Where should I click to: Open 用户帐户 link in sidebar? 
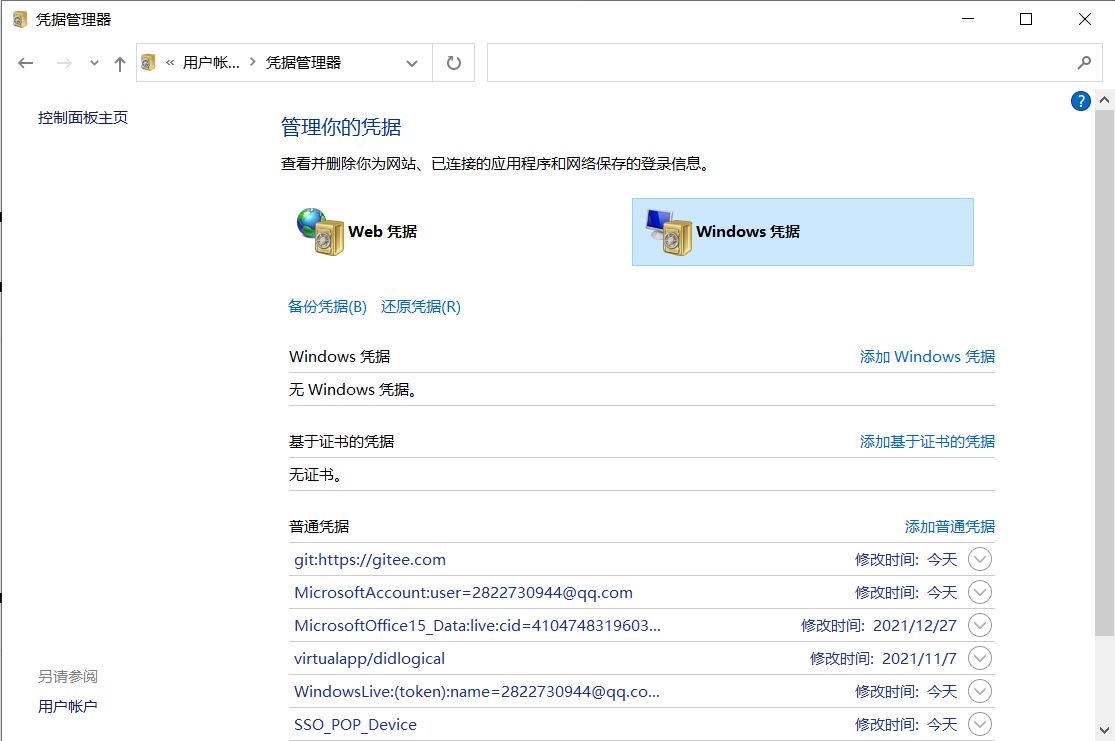(x=68, y=706)
